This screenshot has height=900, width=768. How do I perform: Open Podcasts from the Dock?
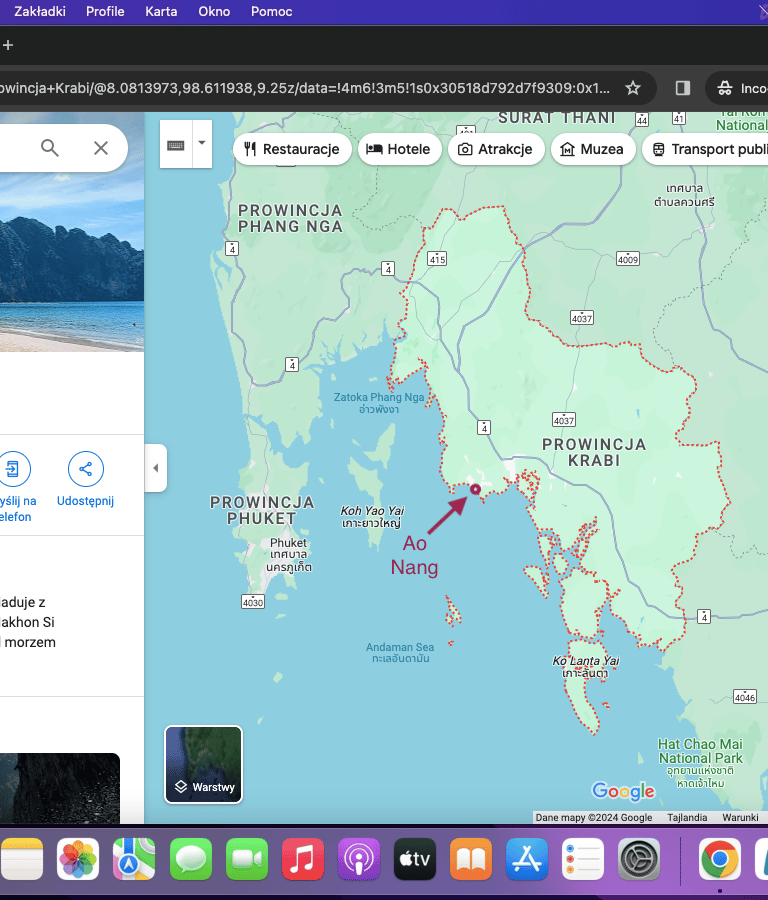point(359,859)
